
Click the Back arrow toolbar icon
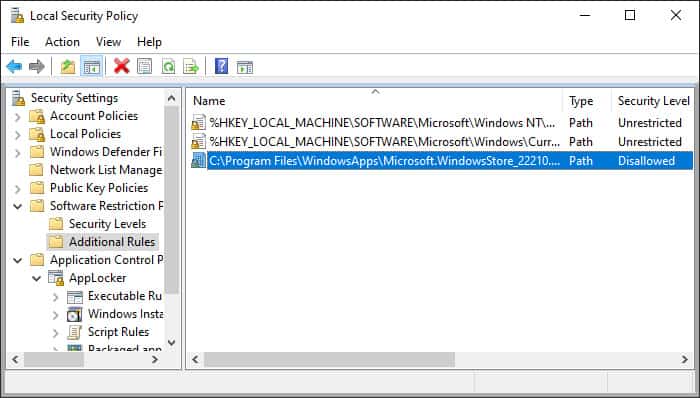click(14, 67)
